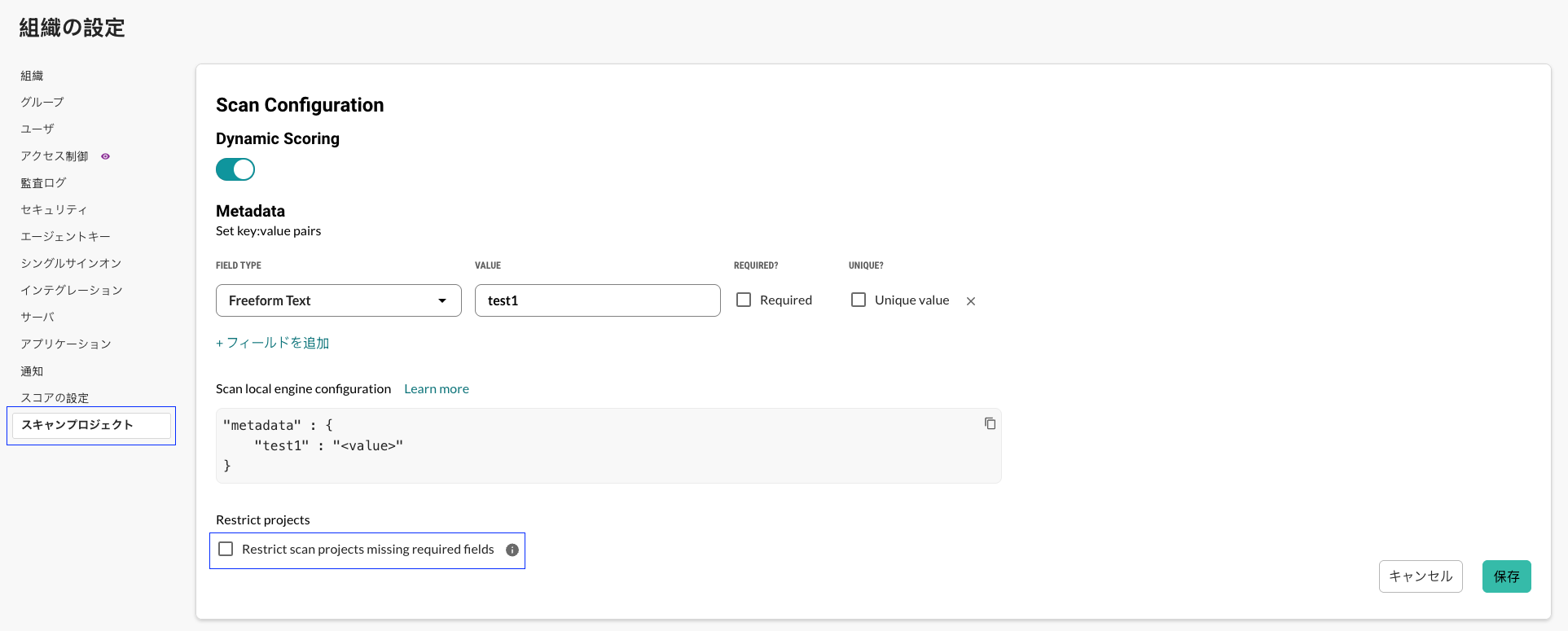Click into the test1 value input field
The width and height of the screenshot is (1568, 631).
(x=598, y=300)
